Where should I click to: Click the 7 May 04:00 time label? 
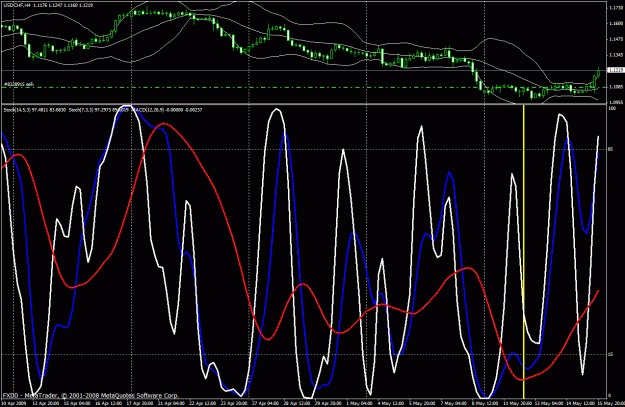point(453,403)
